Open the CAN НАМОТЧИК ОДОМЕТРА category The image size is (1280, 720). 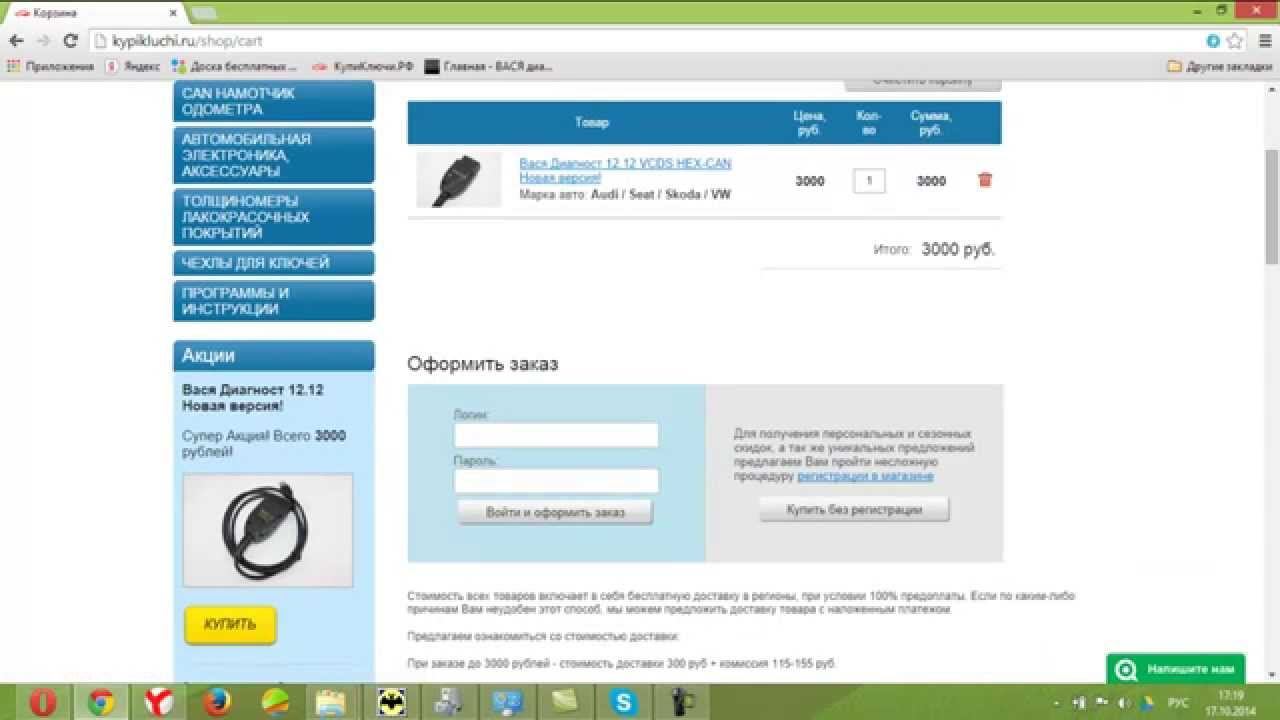click(274, 101)
